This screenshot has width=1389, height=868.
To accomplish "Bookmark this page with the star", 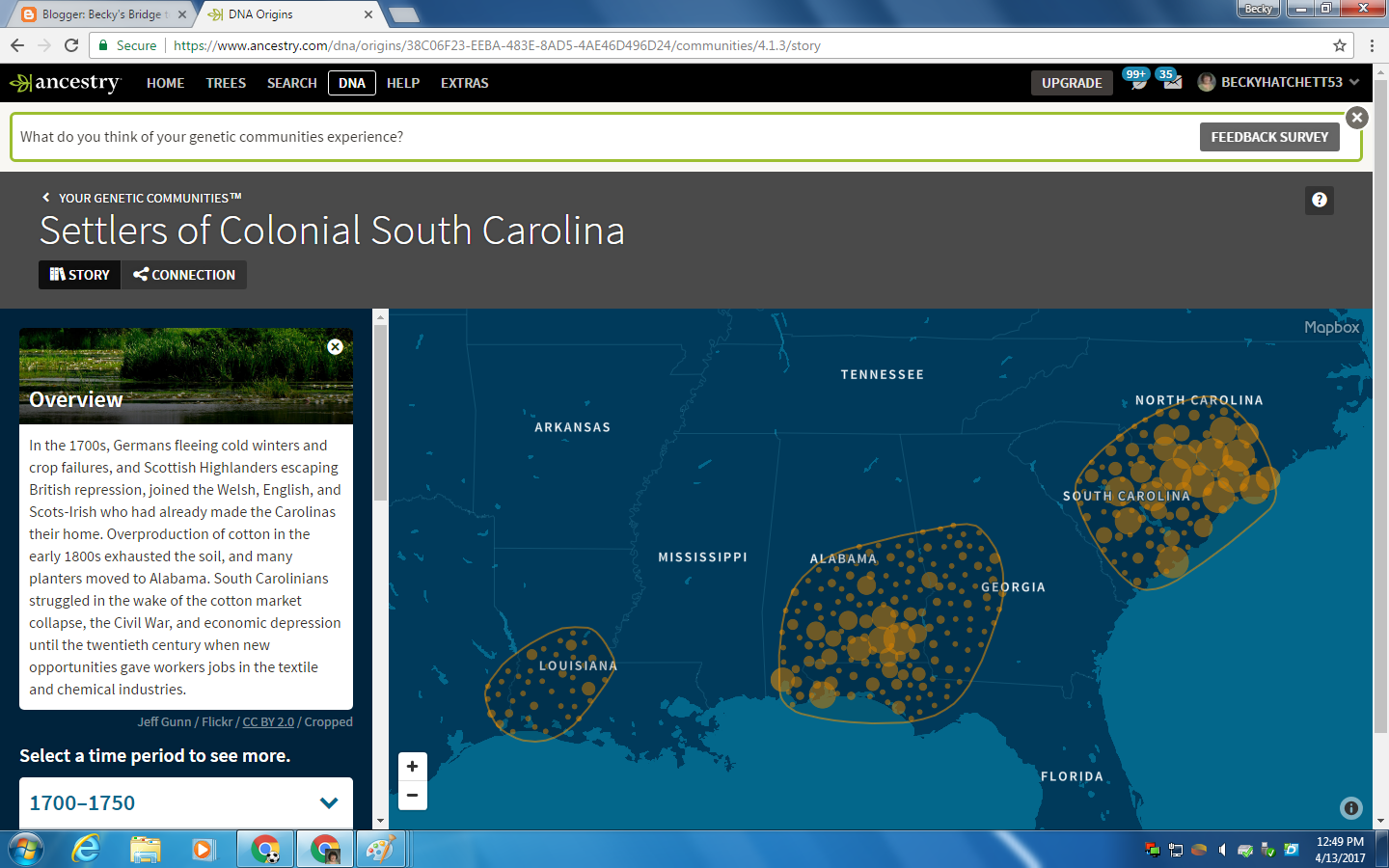I will pos(1340,45).
